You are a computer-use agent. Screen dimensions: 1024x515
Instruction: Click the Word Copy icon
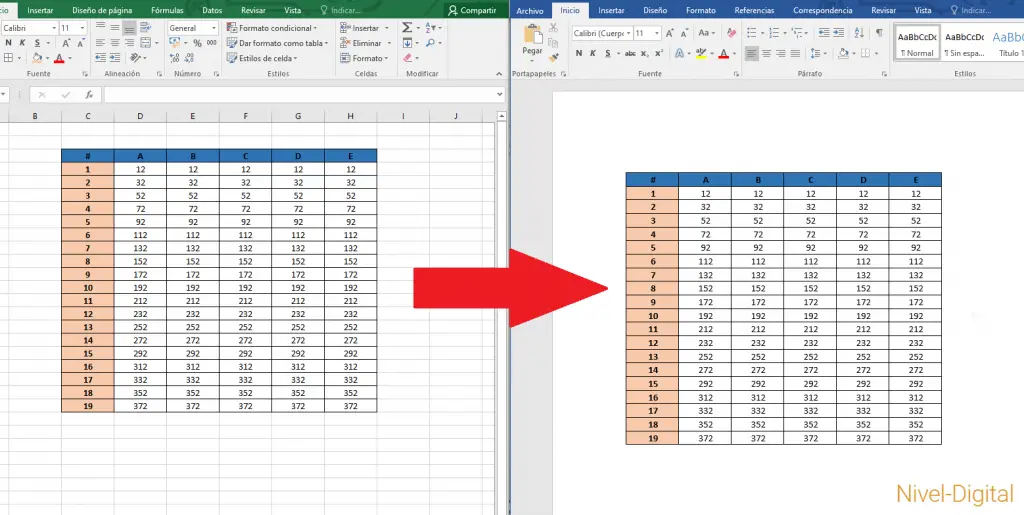coord(553,42)
